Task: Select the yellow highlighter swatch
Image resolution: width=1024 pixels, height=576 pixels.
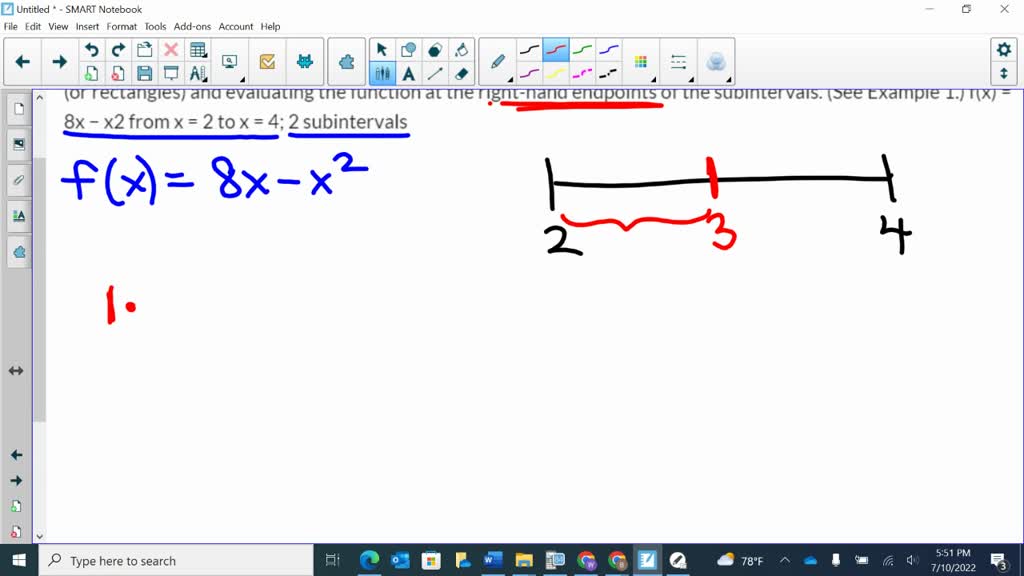Action: 557,74
